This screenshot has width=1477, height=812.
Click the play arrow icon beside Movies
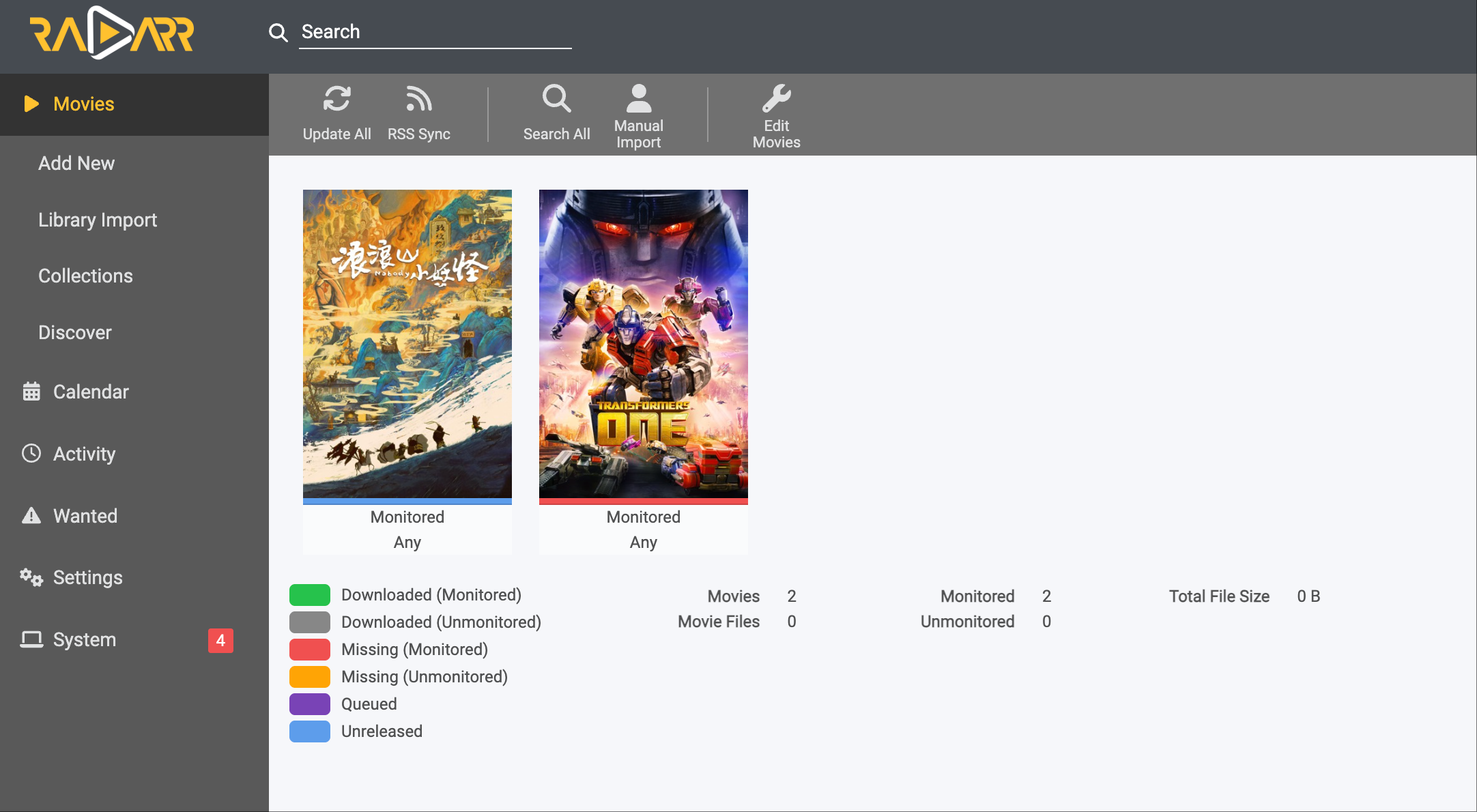pos(31,104)
